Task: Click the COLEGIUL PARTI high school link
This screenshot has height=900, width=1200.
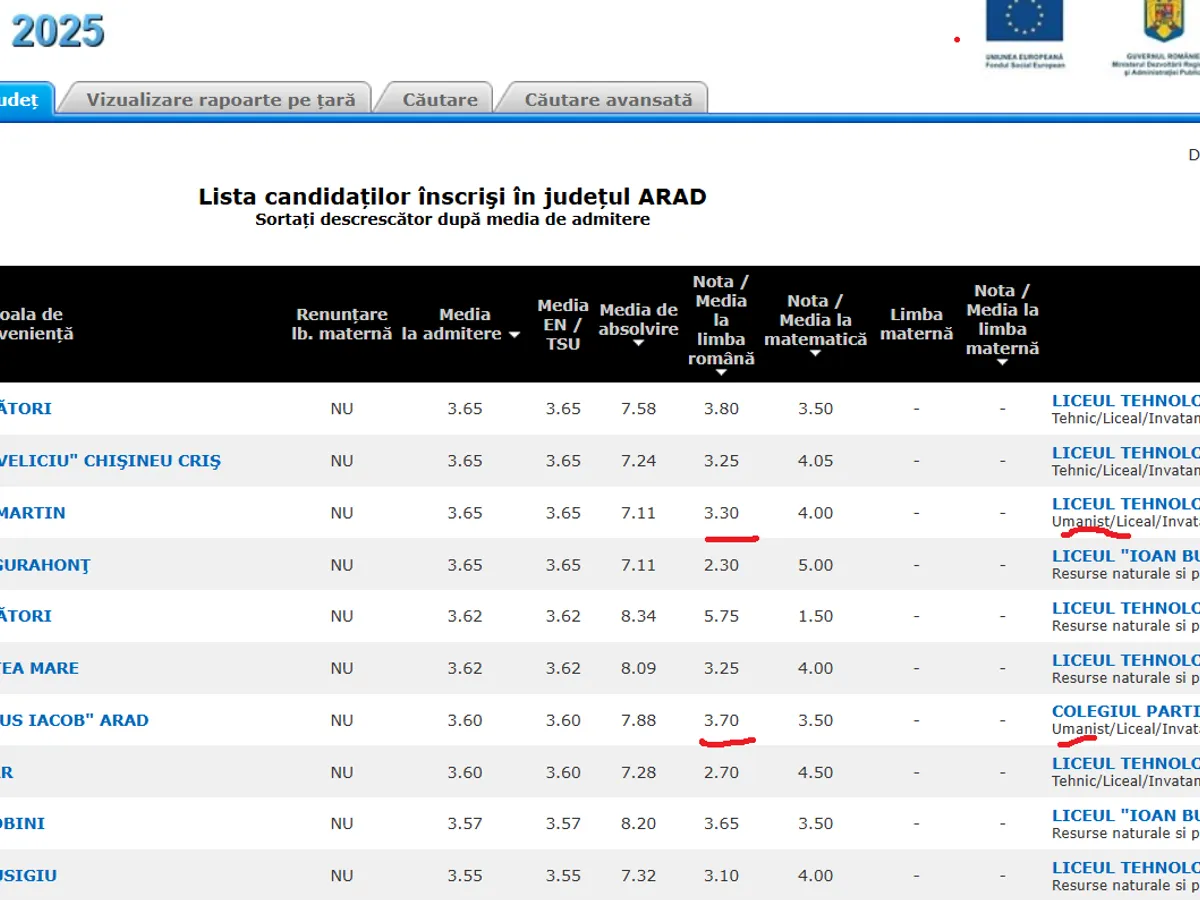Action: (1125, 711)
